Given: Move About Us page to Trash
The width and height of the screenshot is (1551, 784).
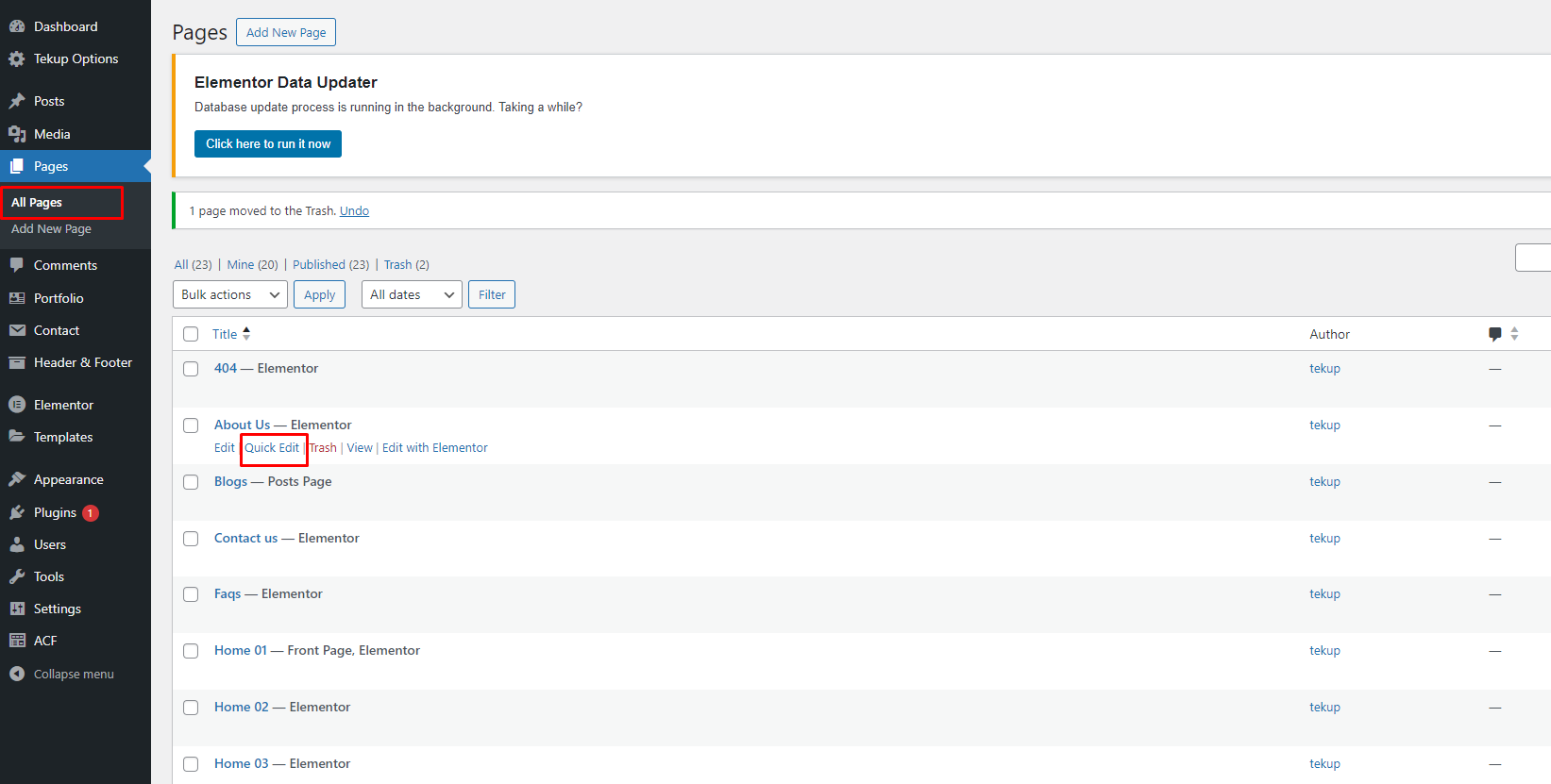Looking at the screenshot, I should pyautogui.click(x=323, y=448).
